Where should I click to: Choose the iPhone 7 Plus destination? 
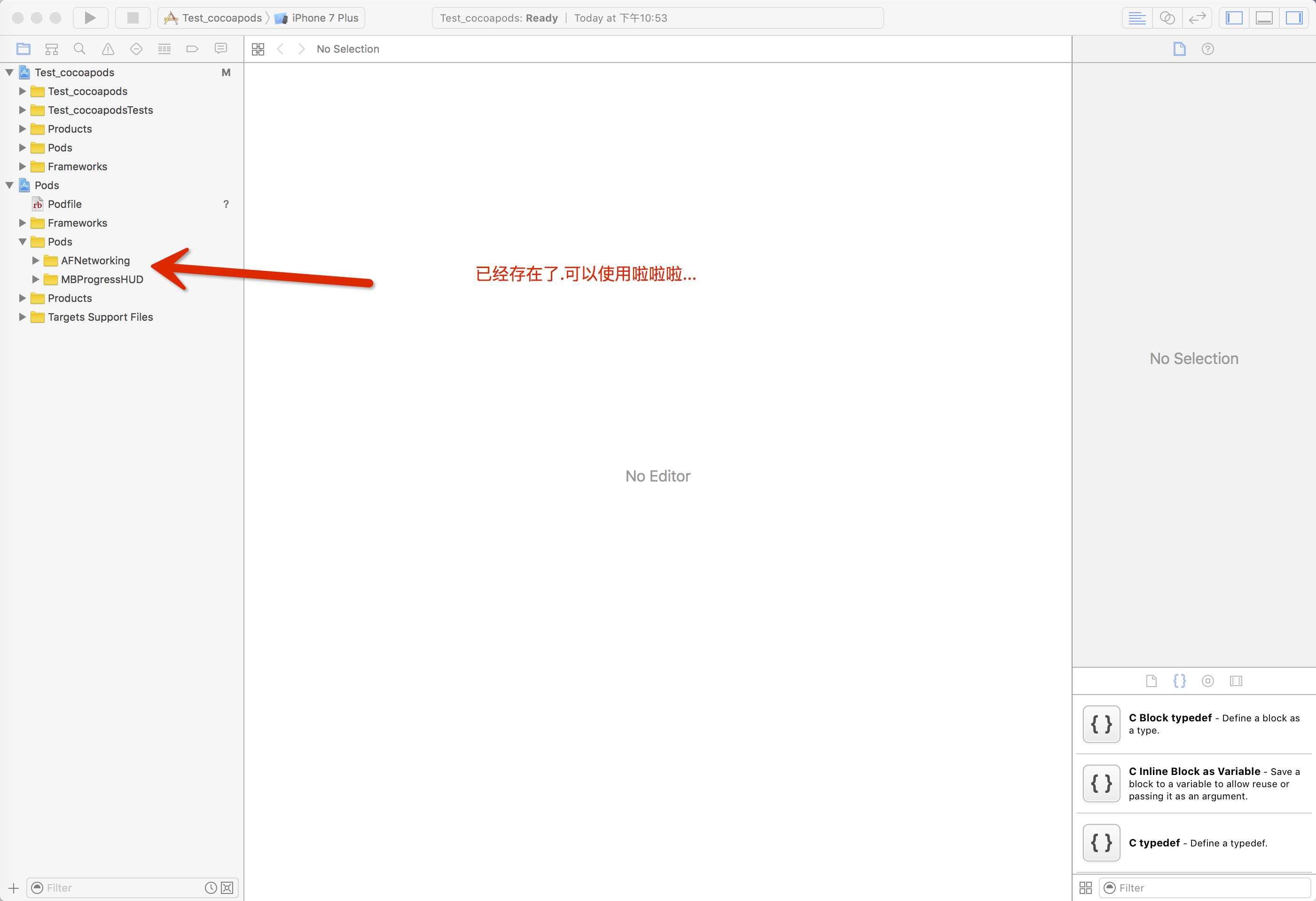(317, 17)
